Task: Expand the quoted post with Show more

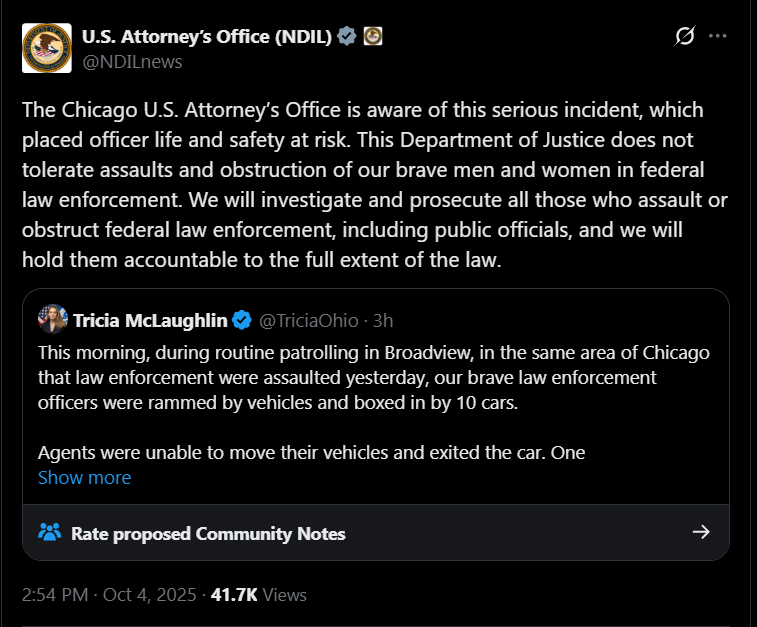Action: pos(84,477)
